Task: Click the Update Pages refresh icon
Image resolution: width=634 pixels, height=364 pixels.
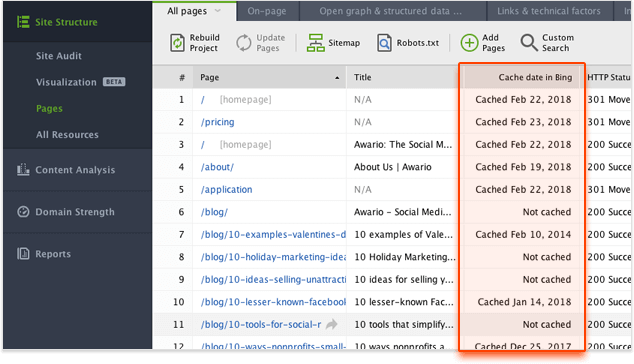Action: 243,42
